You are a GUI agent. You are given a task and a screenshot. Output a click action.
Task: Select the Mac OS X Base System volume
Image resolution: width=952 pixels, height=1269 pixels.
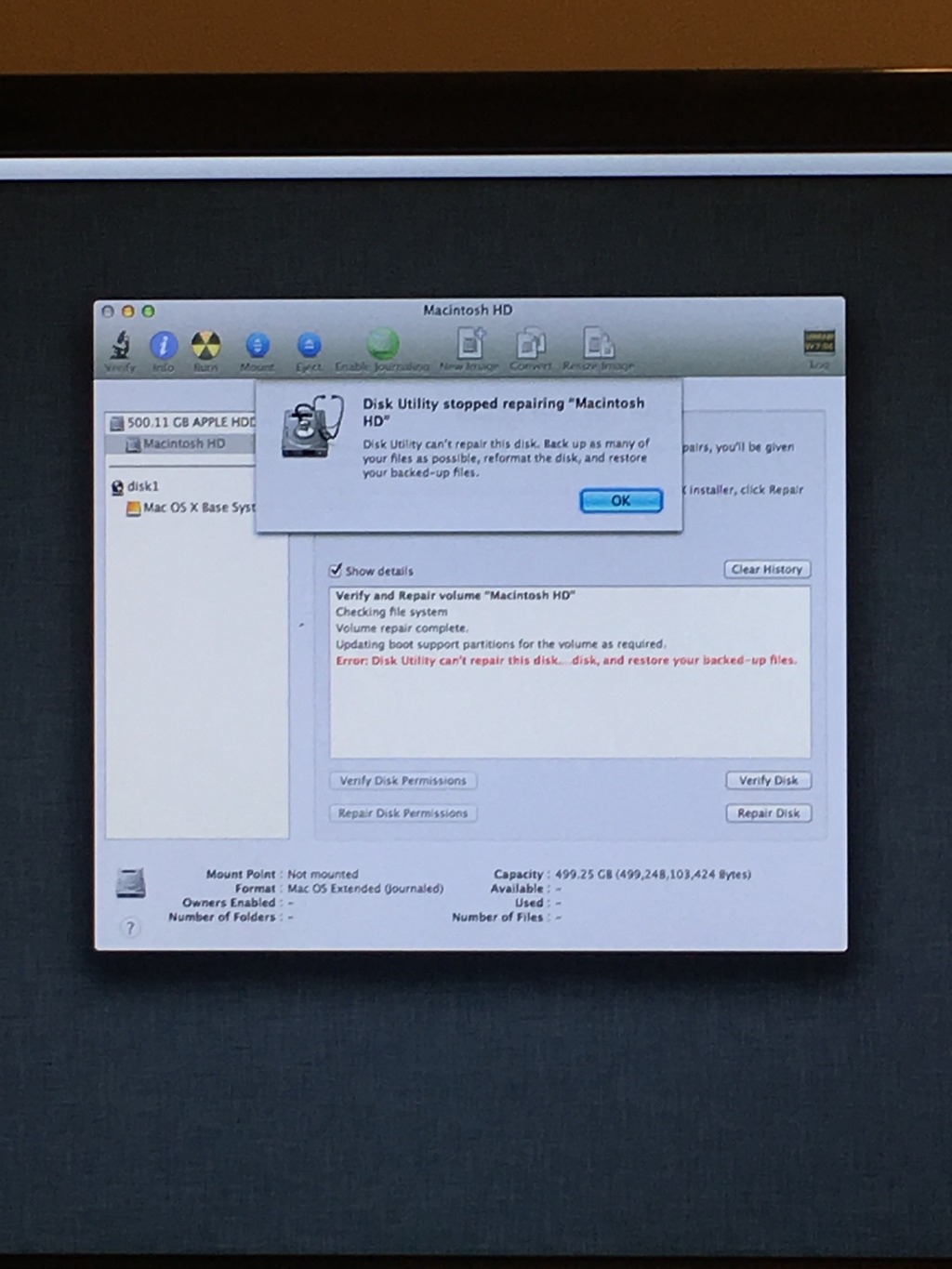click(x=190, y=508)
